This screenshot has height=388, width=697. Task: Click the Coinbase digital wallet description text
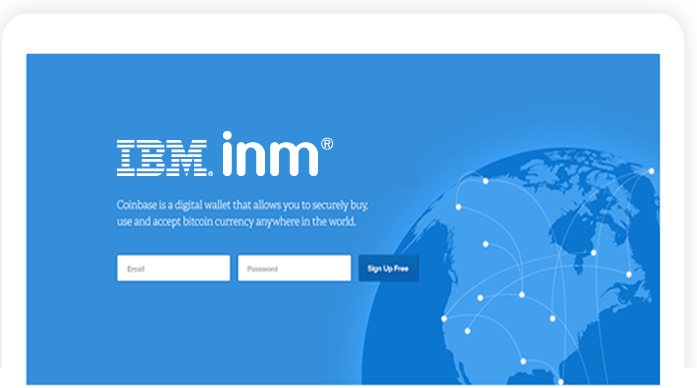(x=243, y=213)
